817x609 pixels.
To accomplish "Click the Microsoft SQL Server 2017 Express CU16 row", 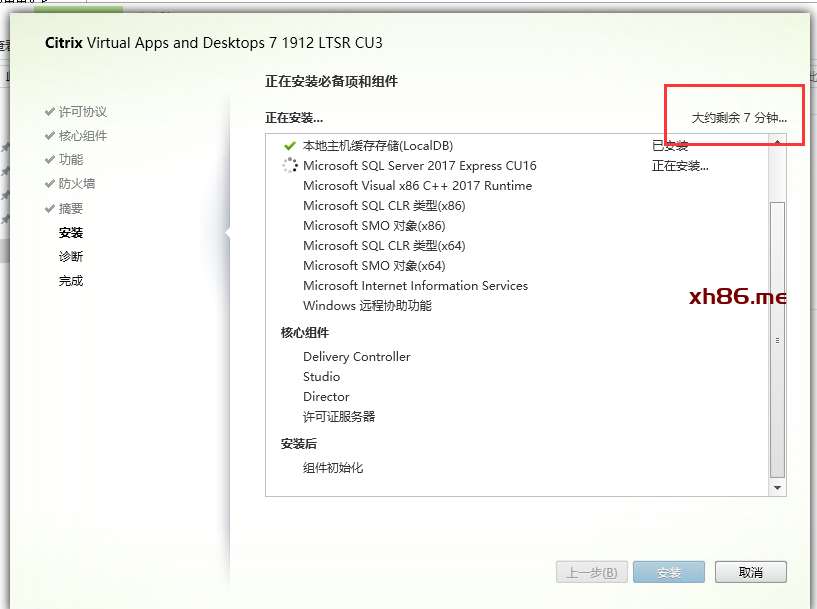I will tap(419, 166).
